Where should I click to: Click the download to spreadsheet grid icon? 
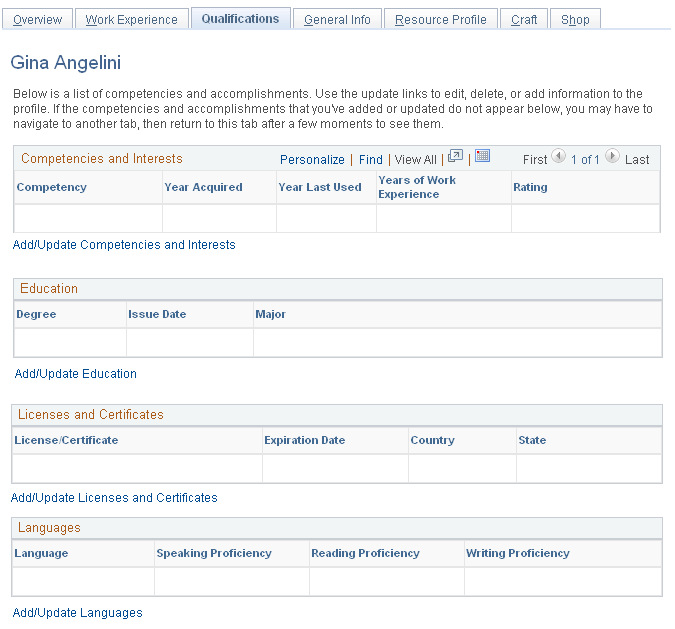482,155
